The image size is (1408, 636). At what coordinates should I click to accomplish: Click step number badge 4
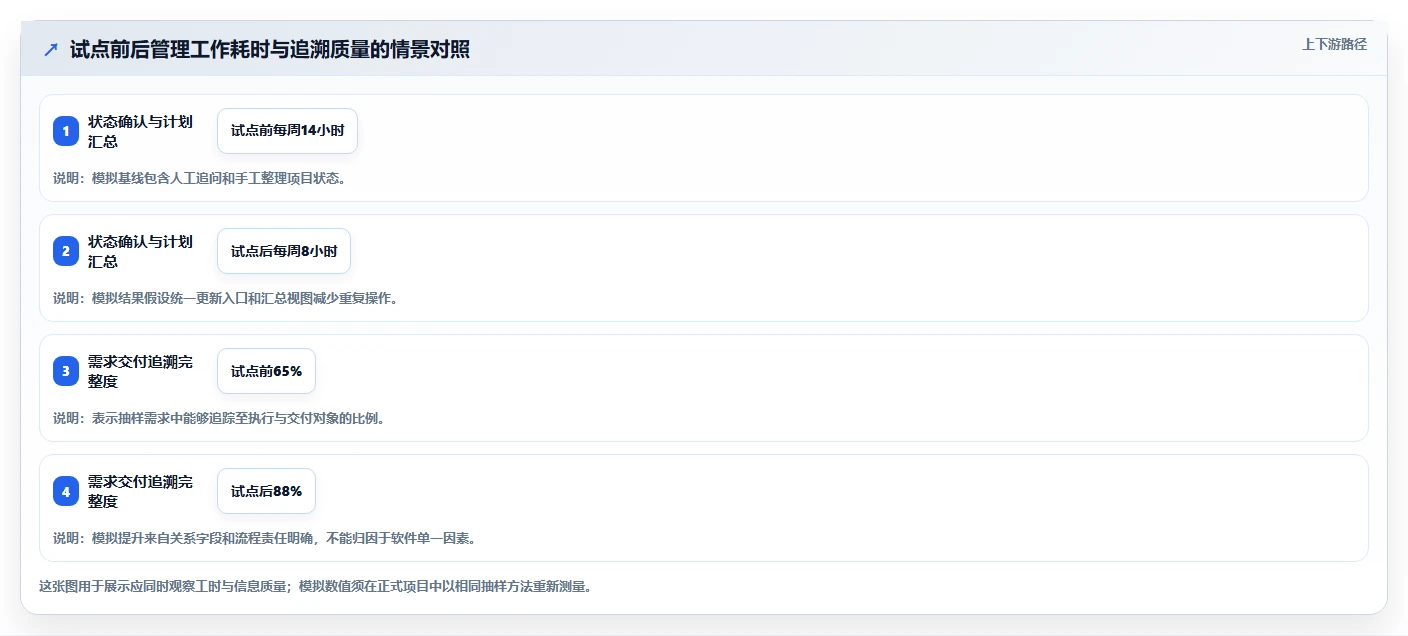[x=66, y=491]
